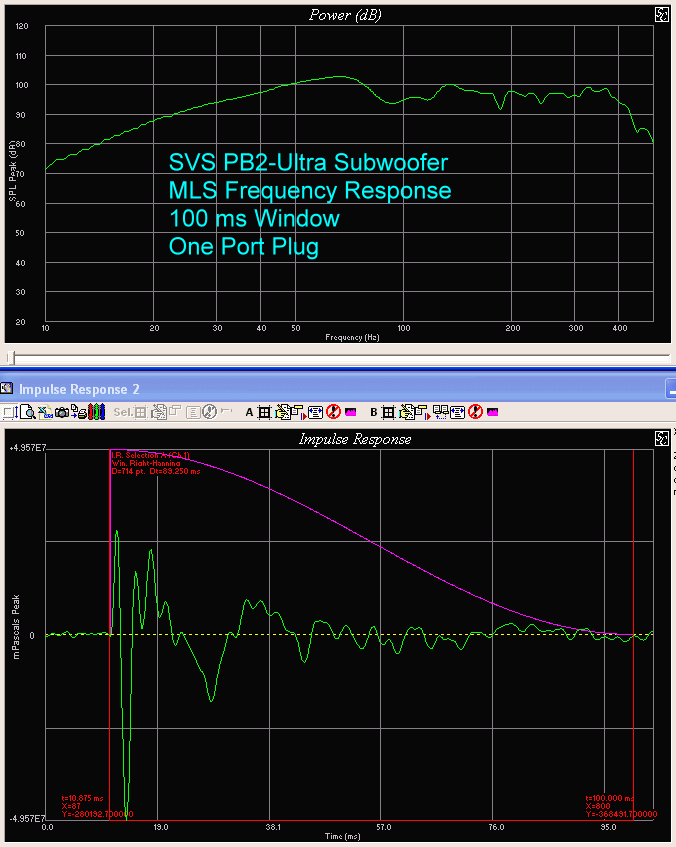Viewport: 676px width, 847px height.
Task: Click the notes icon right of A grid
Action: (x=281, y=411)
